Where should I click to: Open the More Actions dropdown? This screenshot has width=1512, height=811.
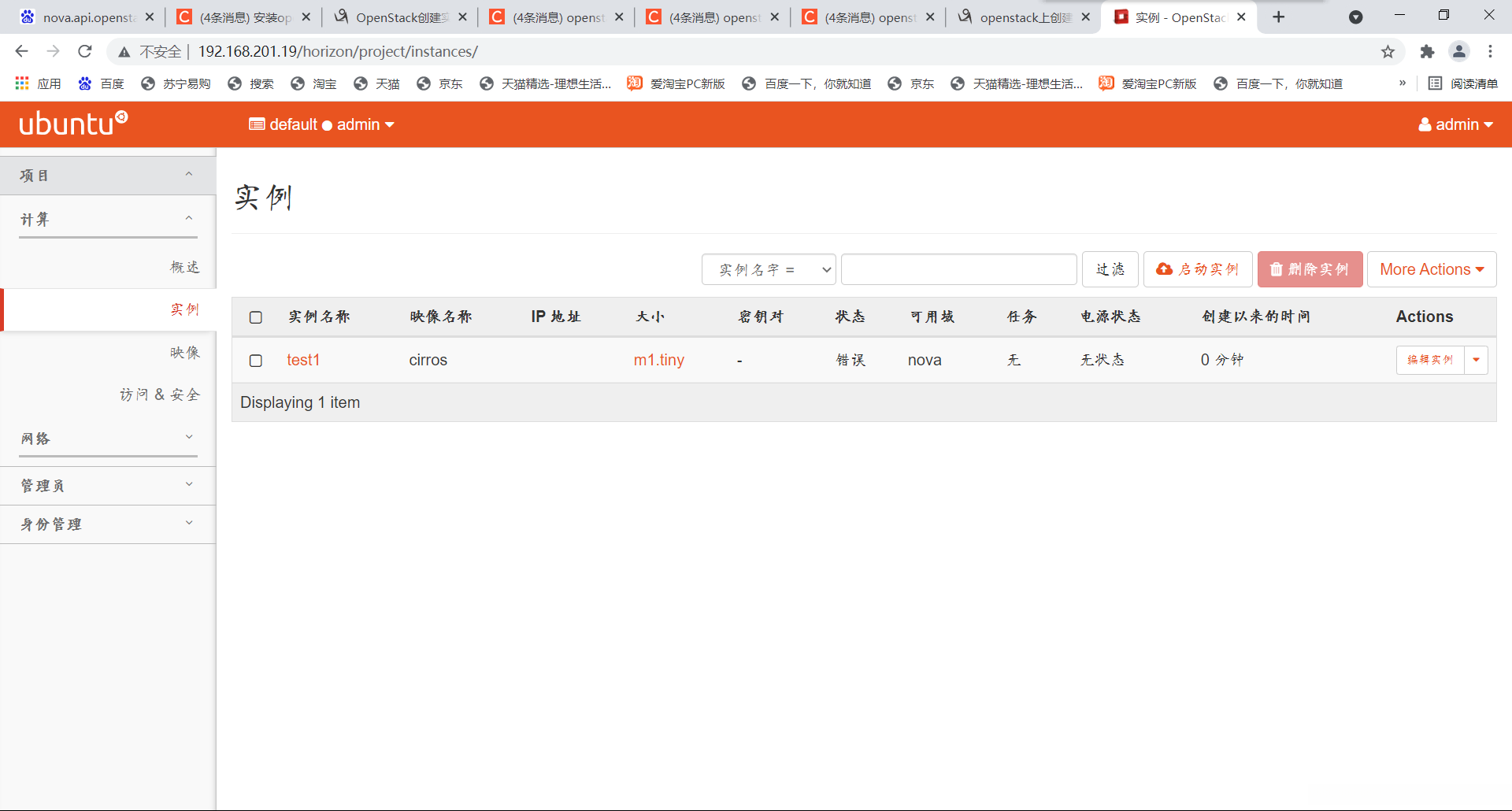pyautogui.click(x=1432, y=268)
